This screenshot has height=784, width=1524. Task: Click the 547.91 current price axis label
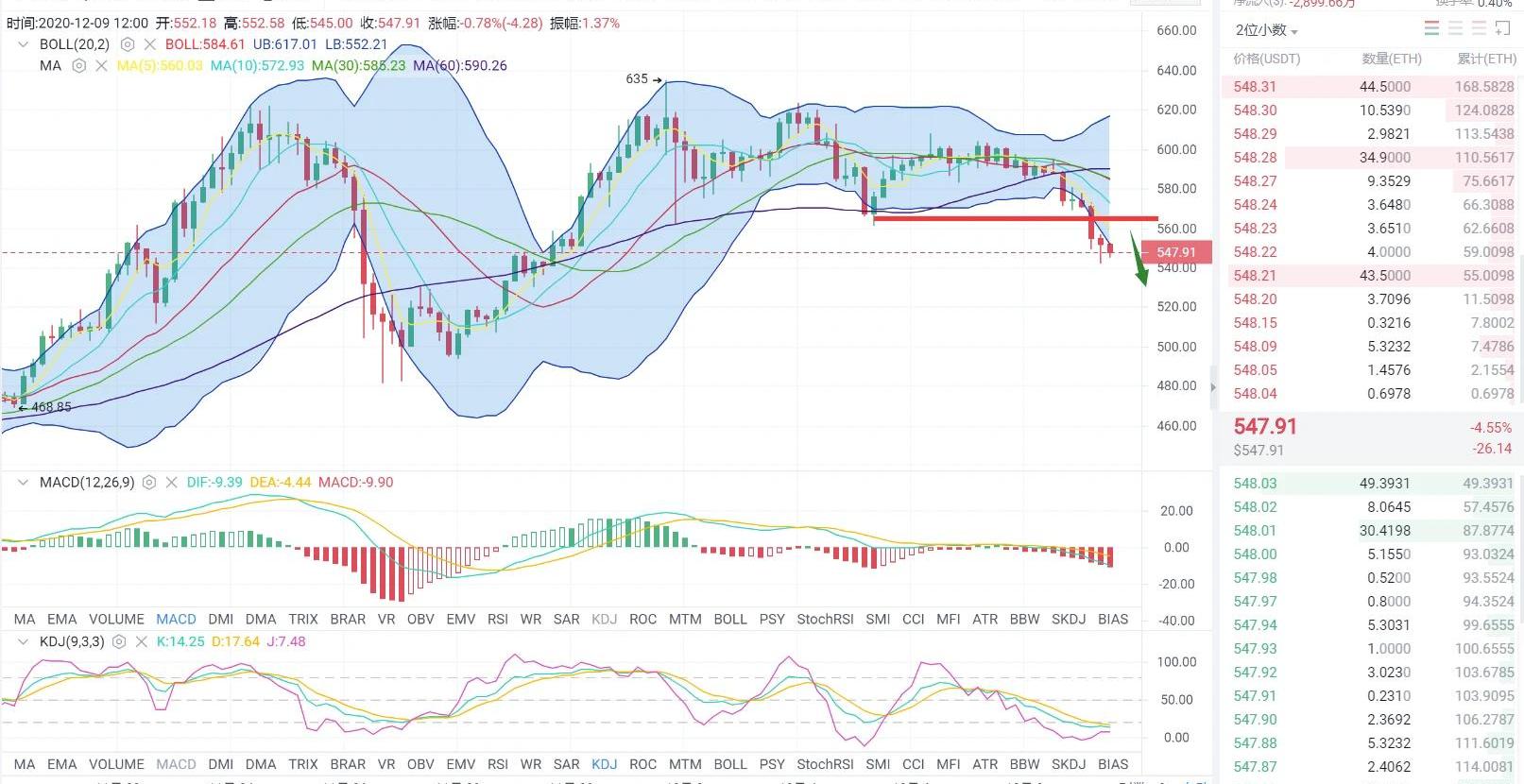pos(1175,252)
